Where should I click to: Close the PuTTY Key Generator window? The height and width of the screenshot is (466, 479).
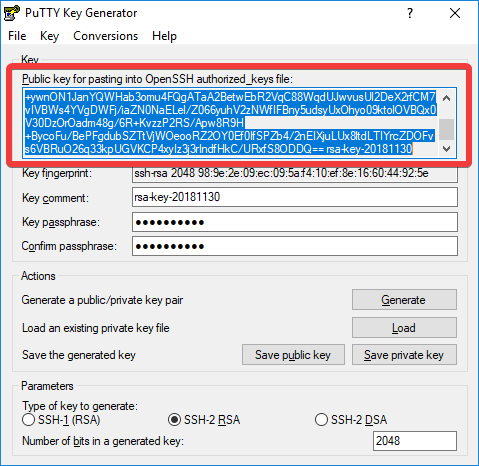tap(455, 13)
